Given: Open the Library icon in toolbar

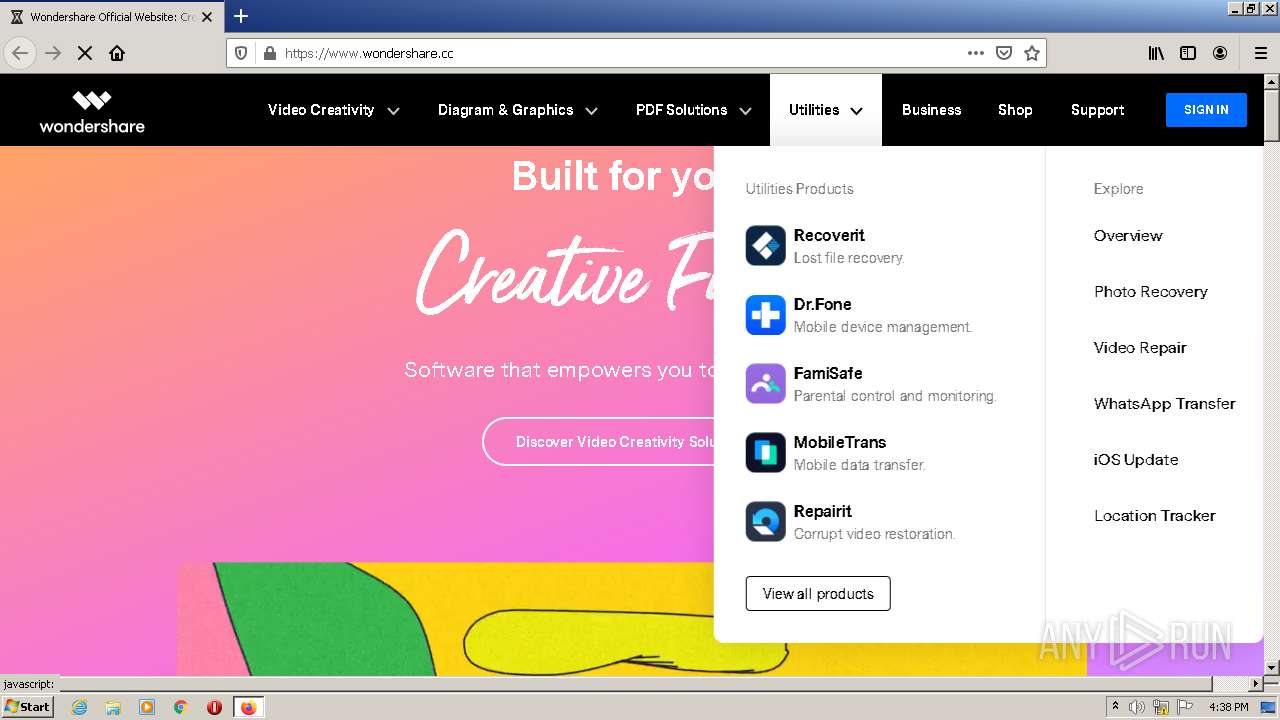Looking at the screenshot, I should (1156, 53).
